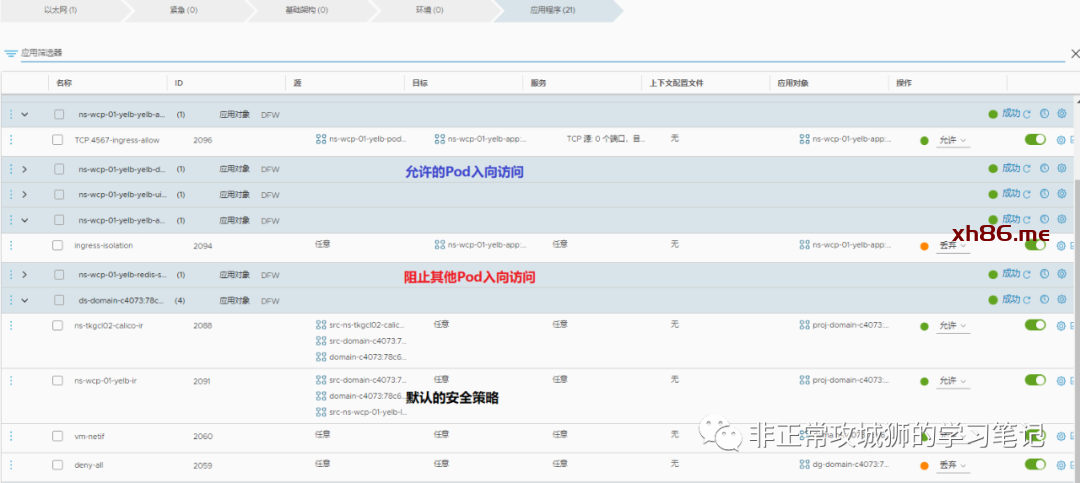This screenshot has height=483, width=1080.
Task: Open three-dot menu for TCP 4567-ingress-allow rule
Action: [11, 140]
